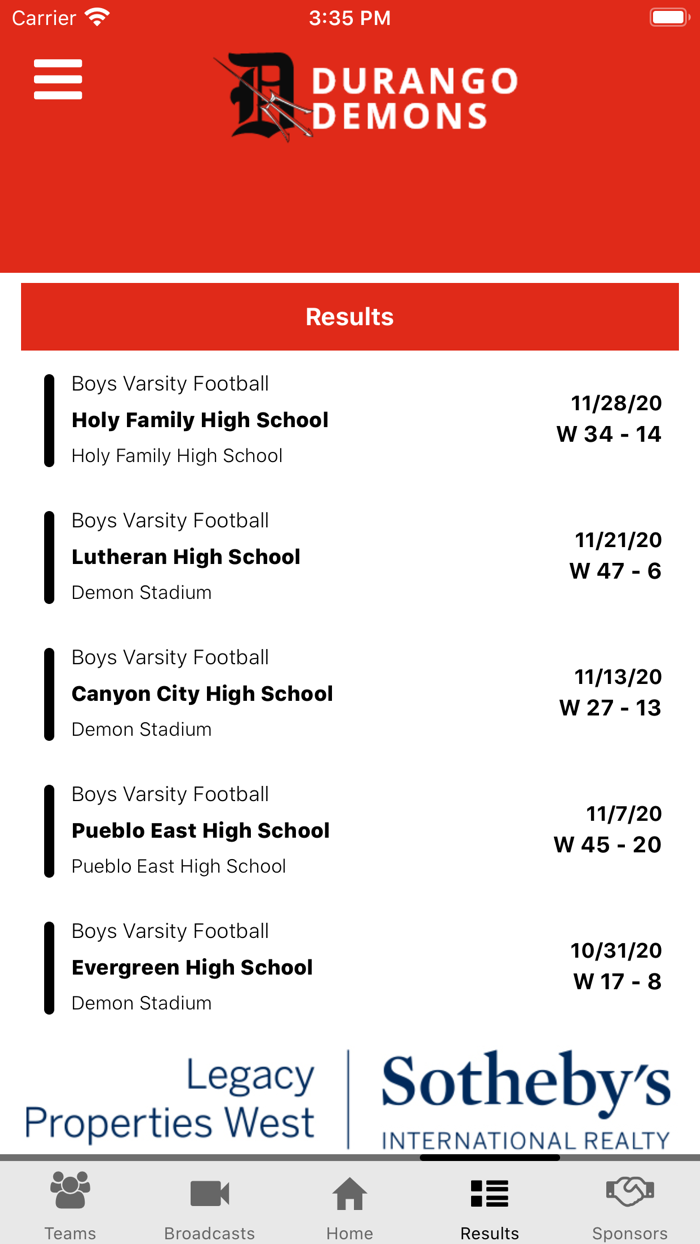Select the Teams icon in bottom bar

coord(69,1202)
